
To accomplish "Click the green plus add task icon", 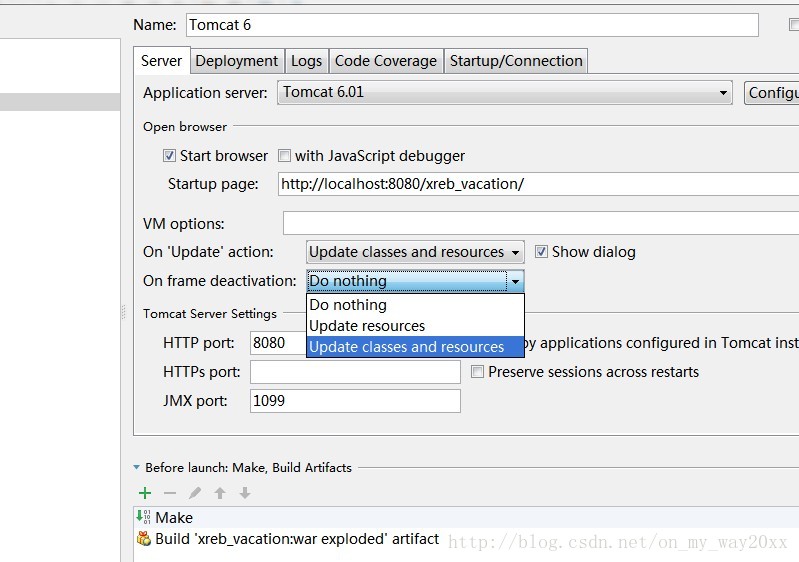I will point(145,493).
